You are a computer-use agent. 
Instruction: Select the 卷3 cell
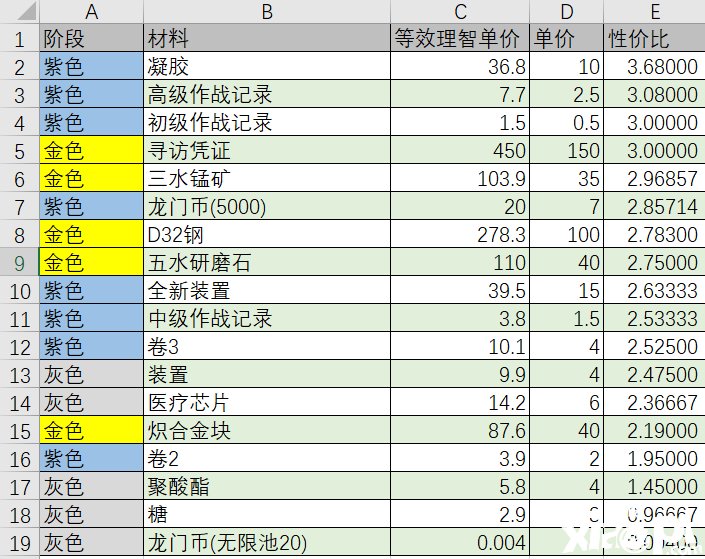pos(267,346)
